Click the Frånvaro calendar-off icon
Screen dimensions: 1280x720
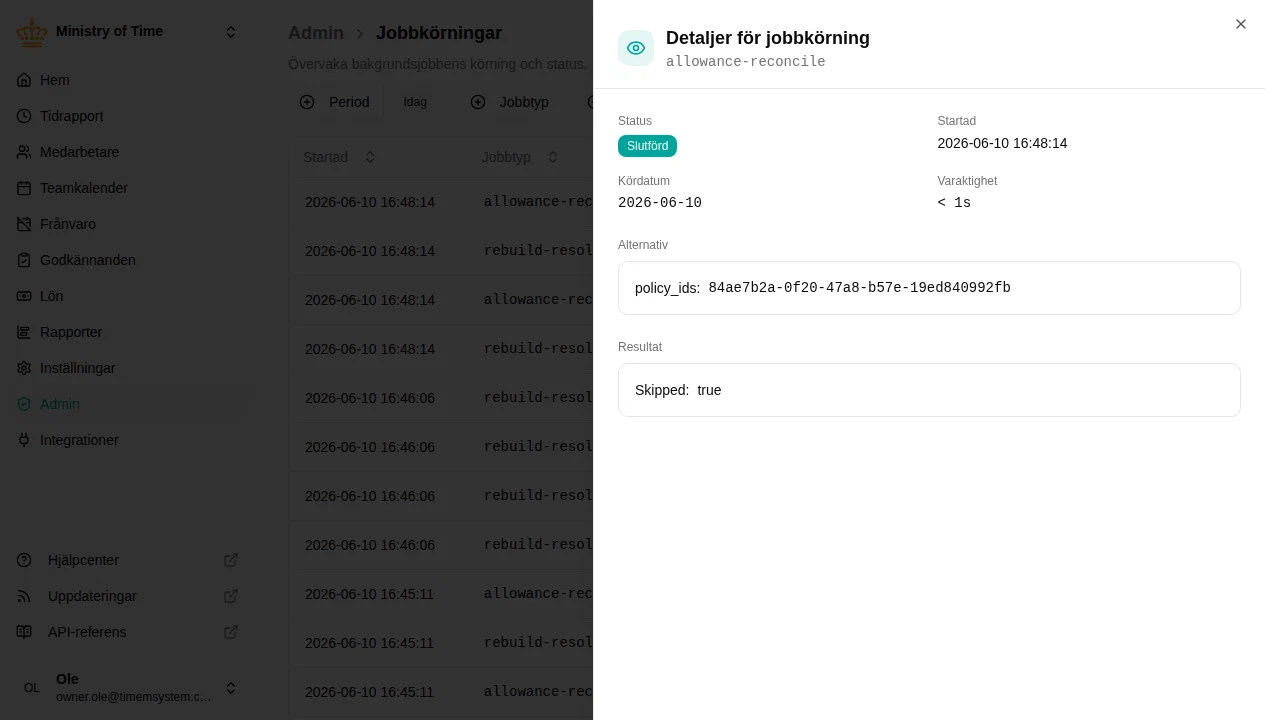click(x=24, y=224)
